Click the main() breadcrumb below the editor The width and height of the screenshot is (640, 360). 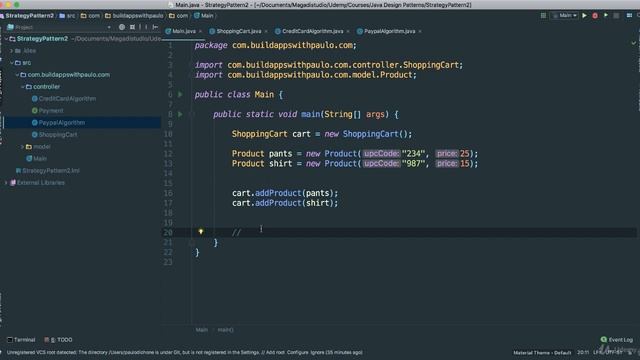click(x=225, y=330)
